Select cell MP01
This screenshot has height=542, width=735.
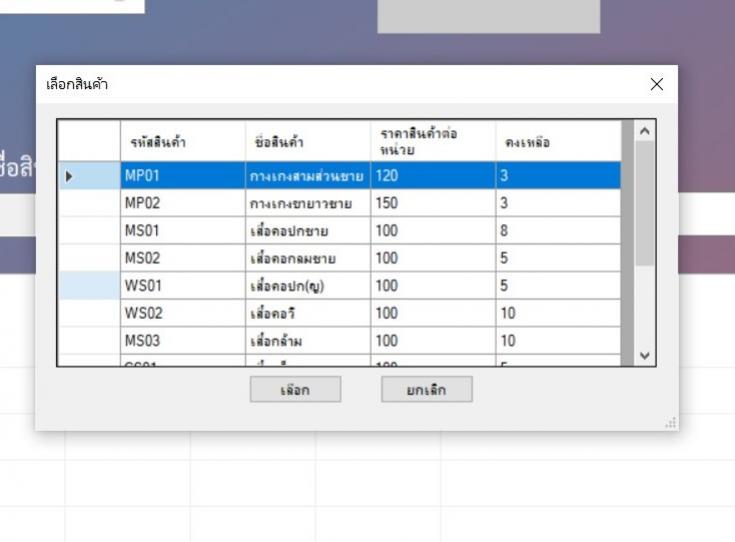tap(183, 175)
